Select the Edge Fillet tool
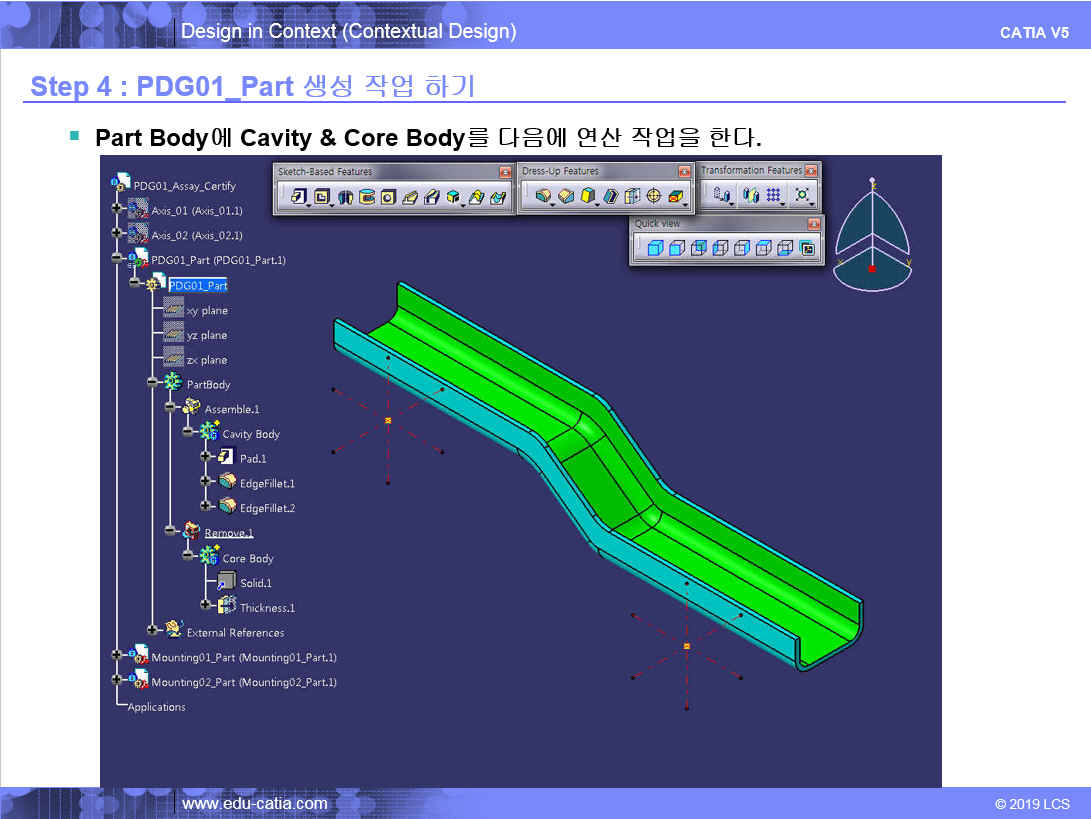The height and width of the screenshot is (819, 1091). pyautogui.click(x=542, y=197)
